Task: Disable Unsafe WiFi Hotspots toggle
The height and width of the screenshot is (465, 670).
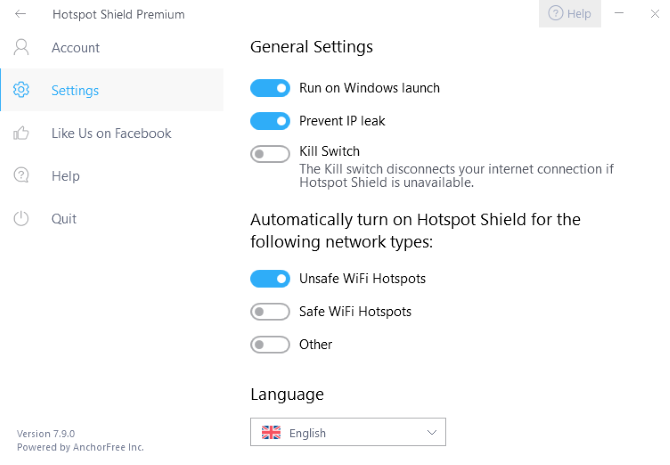Action: pos(270,279)
